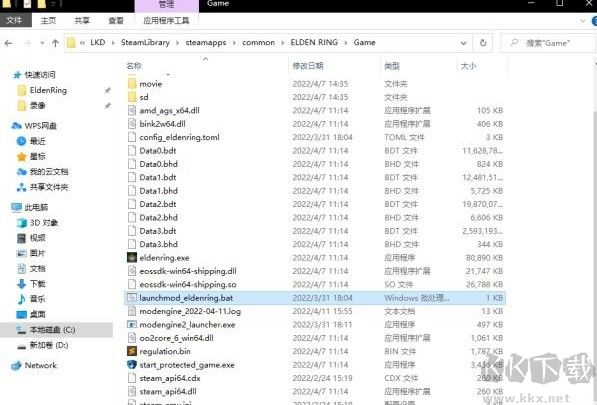The width and height of the screenshot is (597, 405).
Task: Select the Data0.bhd file name
Action: point(158,164)
